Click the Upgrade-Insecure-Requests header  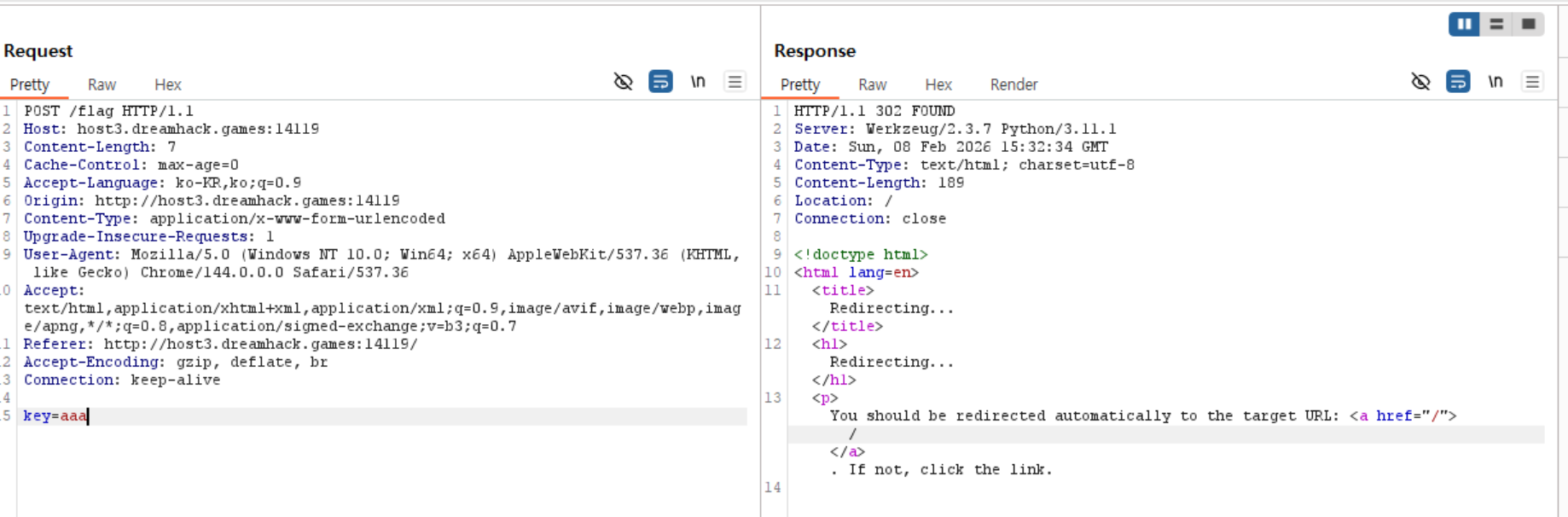coord(148,236)
